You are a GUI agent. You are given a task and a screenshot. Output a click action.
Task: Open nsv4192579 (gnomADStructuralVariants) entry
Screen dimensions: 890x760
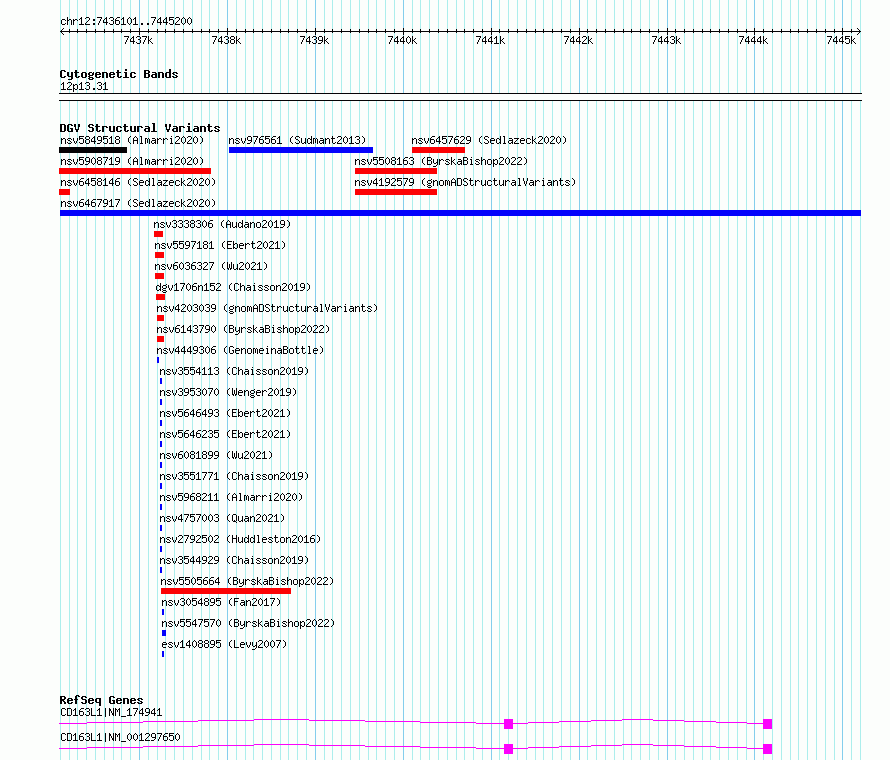[465, 182]
